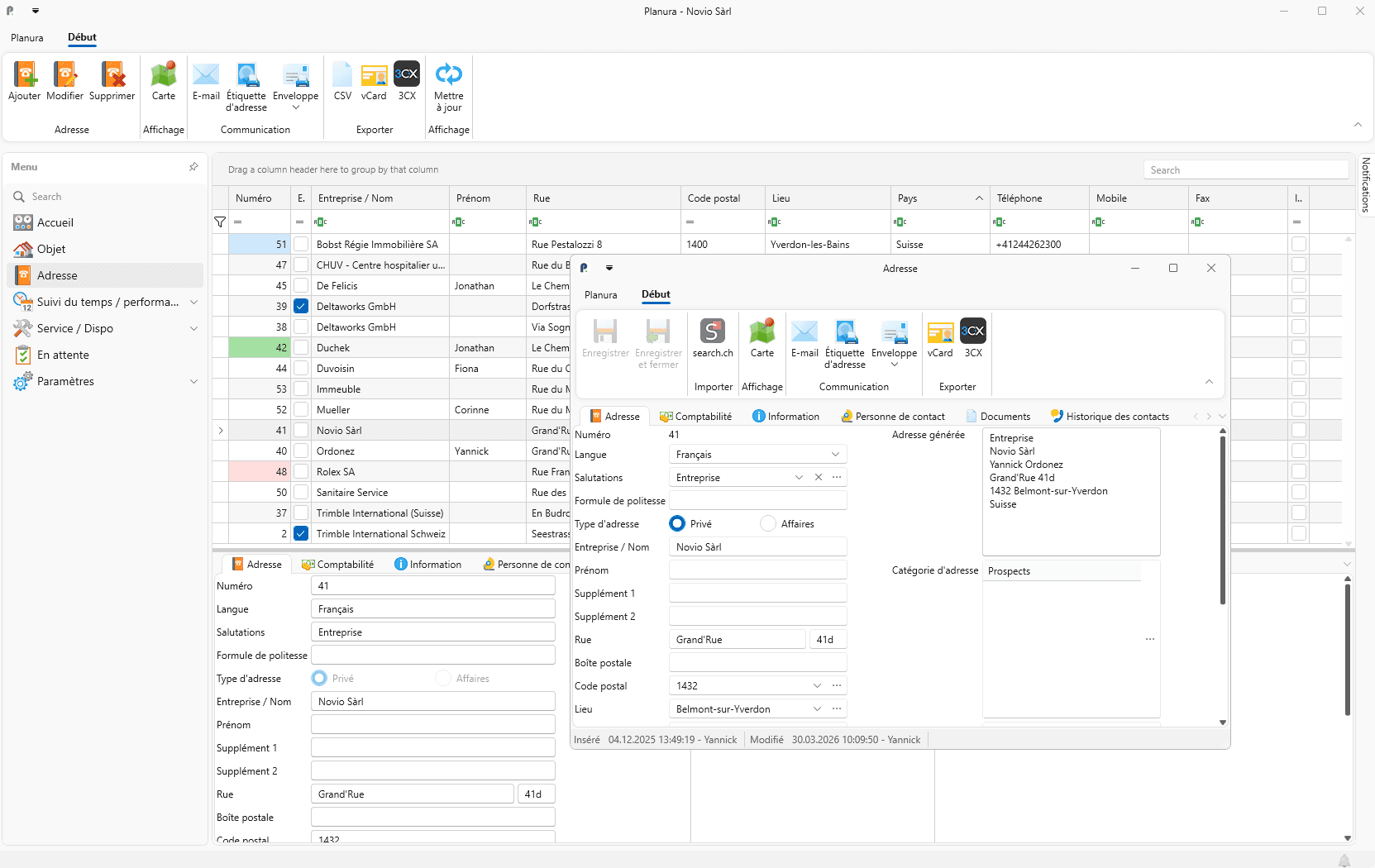Open Historique des contacts tab

(1110, 417)
